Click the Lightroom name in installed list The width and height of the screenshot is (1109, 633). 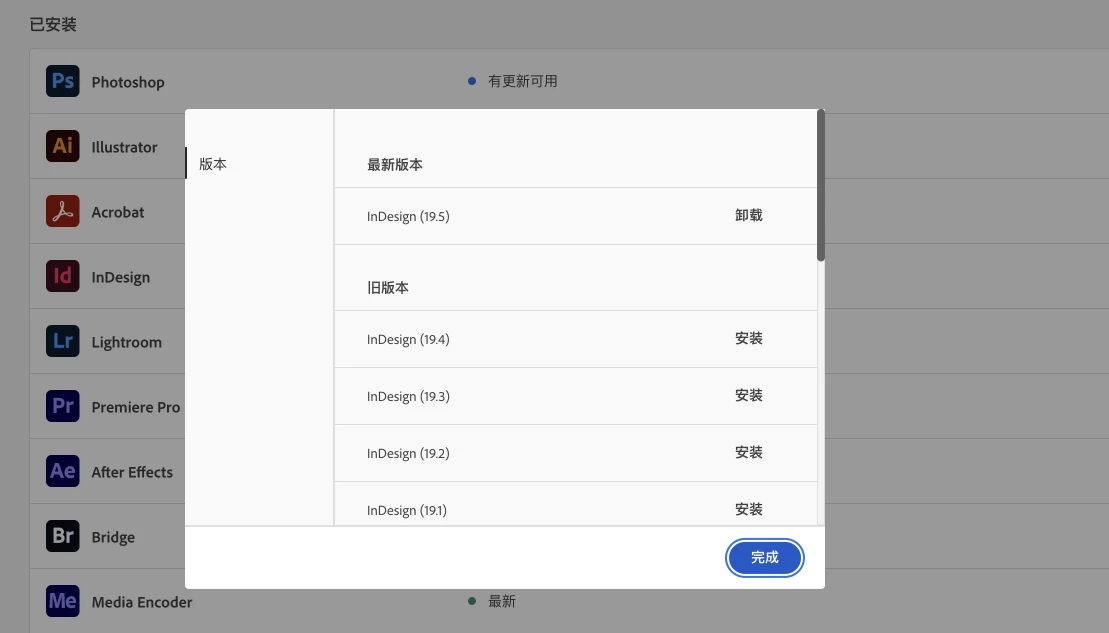pyautogui.click(x=127, y=342)
